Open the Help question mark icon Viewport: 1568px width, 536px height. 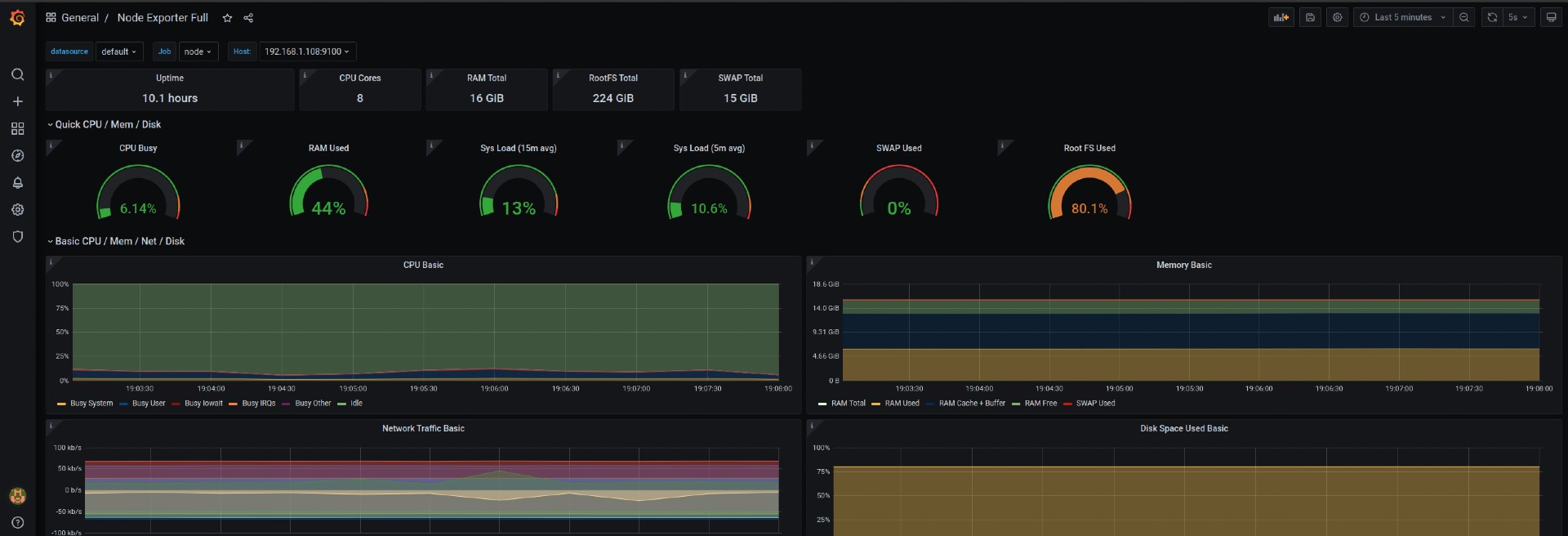click(x=17, y=522)
